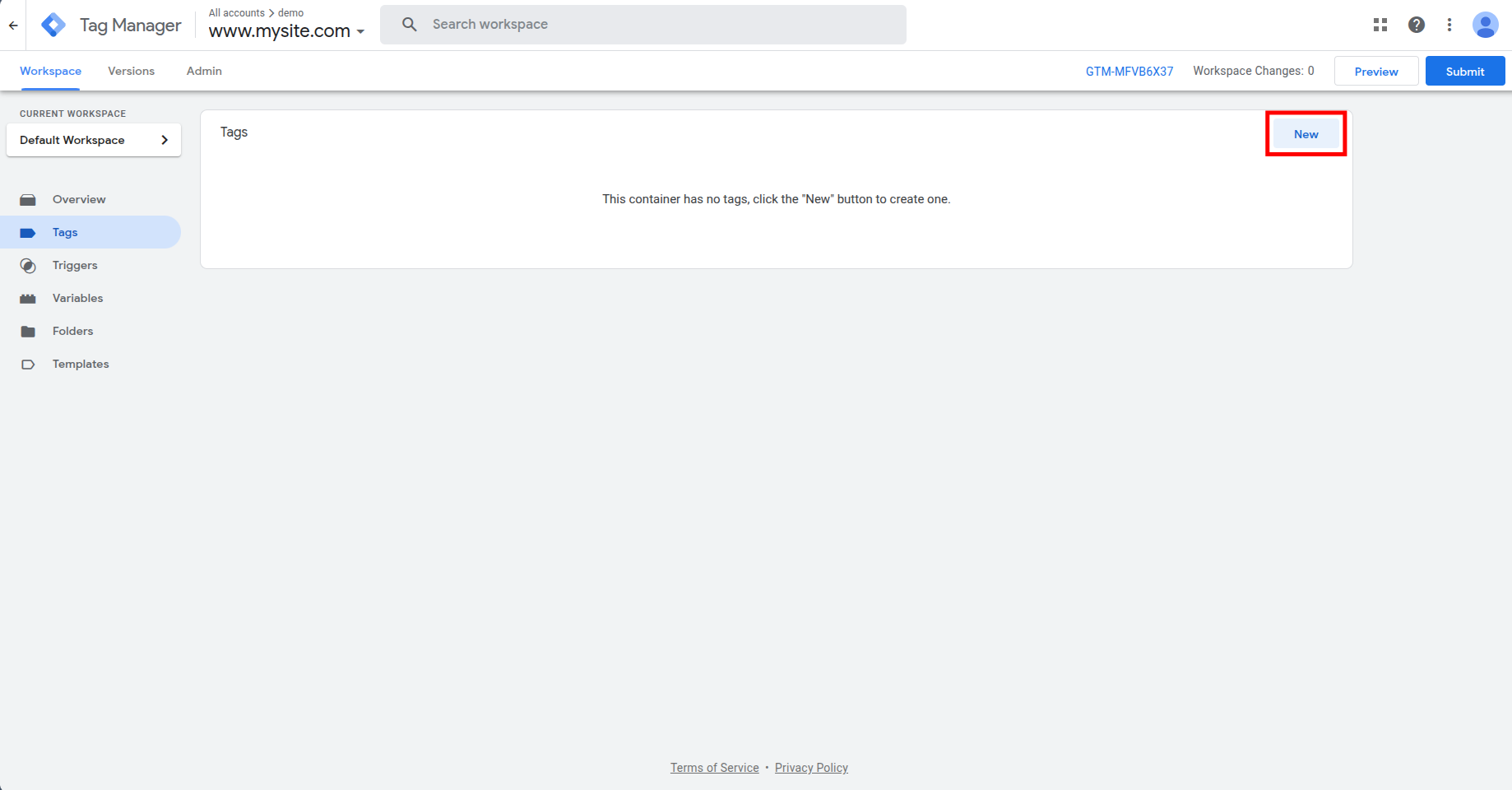This screenshot has width=1512, height=790.
Task: Click the demo breadcrumb
Action: coord(291,13)
